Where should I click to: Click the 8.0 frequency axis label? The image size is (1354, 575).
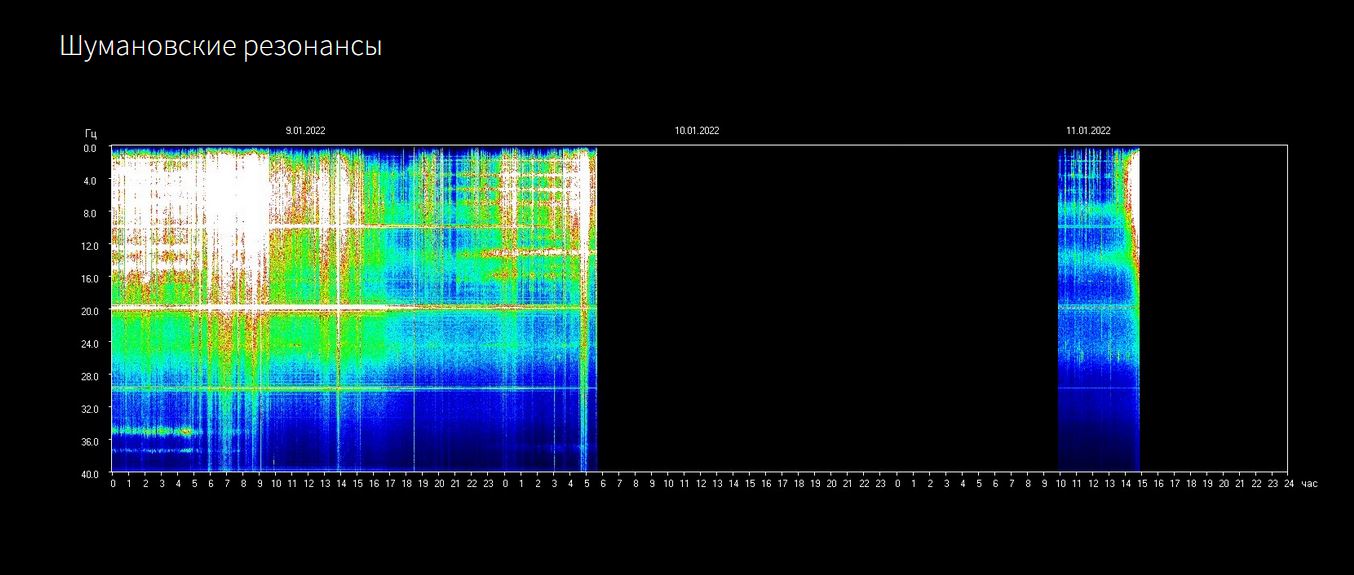(x=90, y=213)
